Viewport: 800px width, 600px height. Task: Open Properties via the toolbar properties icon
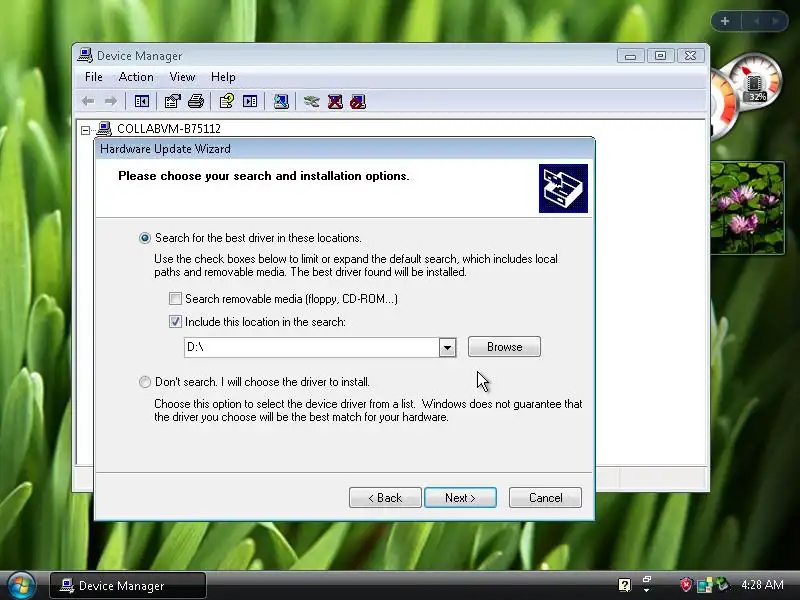pos(173,102)
